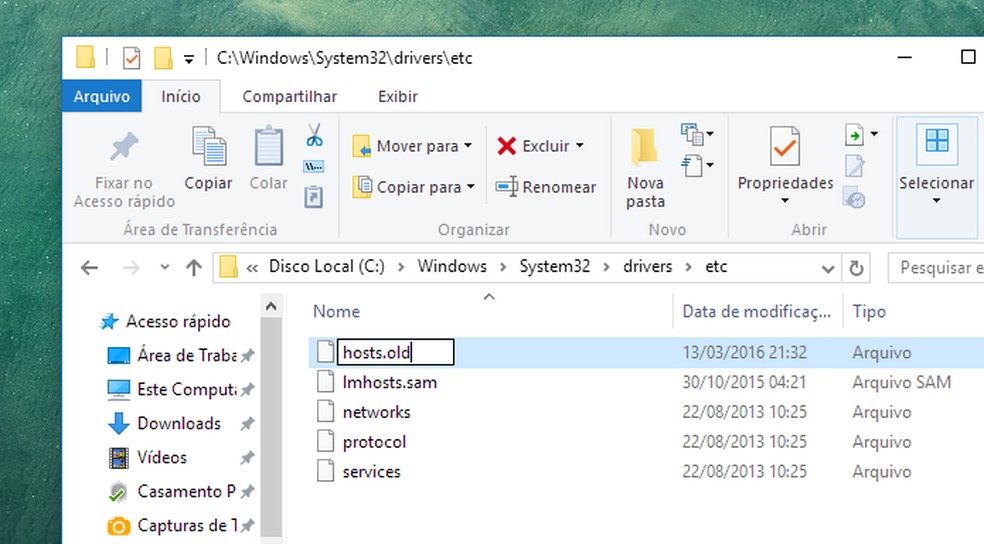Expand the address bar history dropdown
This screenshot has height=544, width=984.
828,269
